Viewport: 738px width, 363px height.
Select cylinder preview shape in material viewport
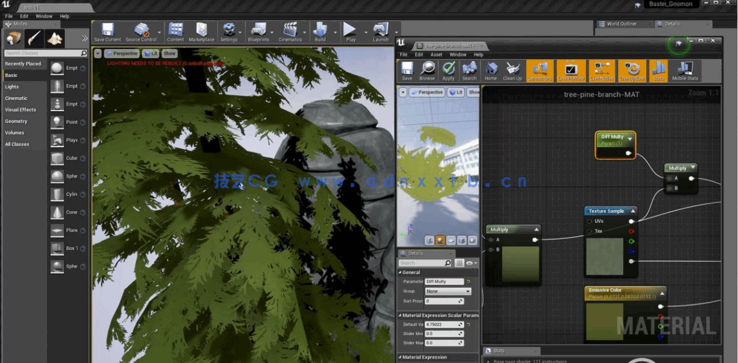point(429,240)
